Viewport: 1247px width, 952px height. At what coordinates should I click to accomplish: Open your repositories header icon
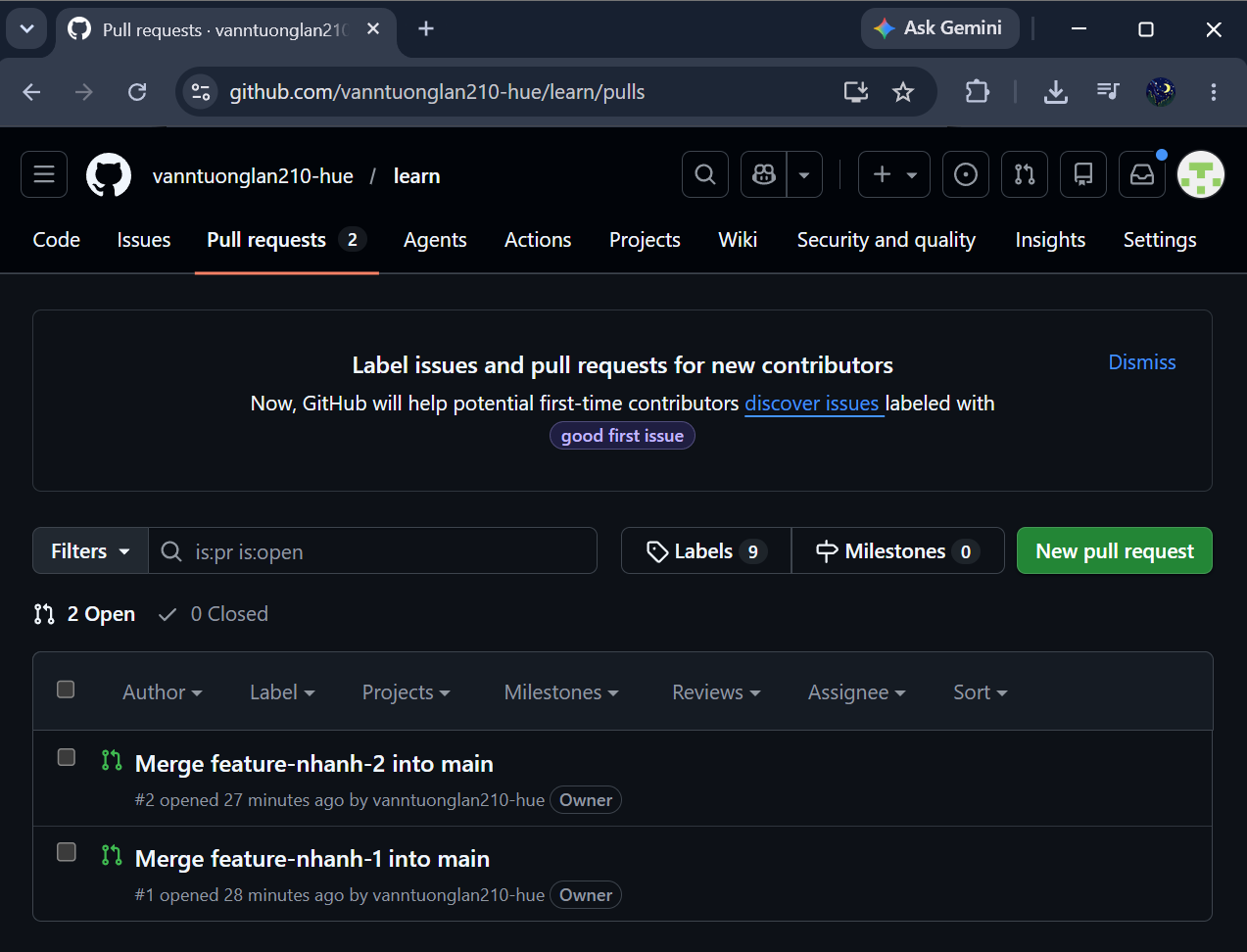click(x=1083, y=174)
